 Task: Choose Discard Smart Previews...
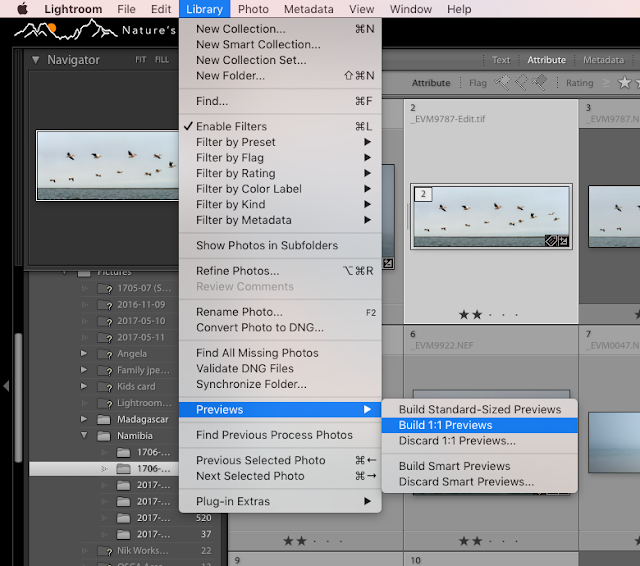tap(480, 482)
